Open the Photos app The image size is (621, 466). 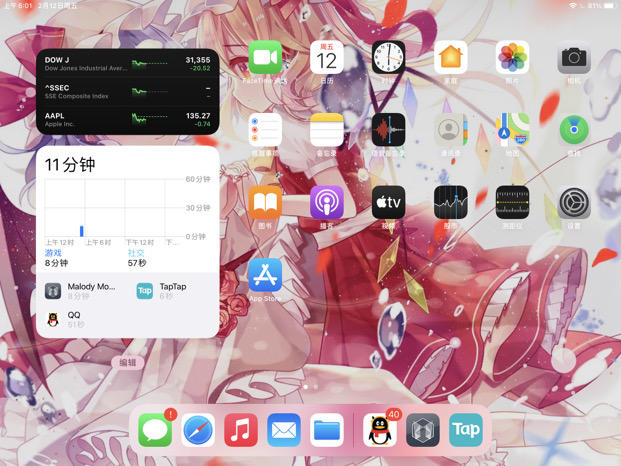click(512, 57)
